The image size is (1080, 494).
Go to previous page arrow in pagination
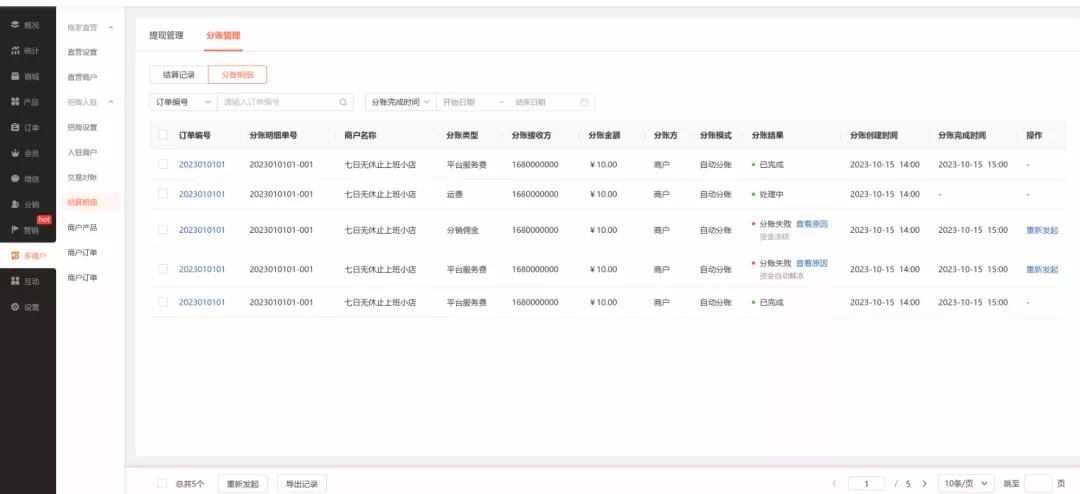point(834,484)
